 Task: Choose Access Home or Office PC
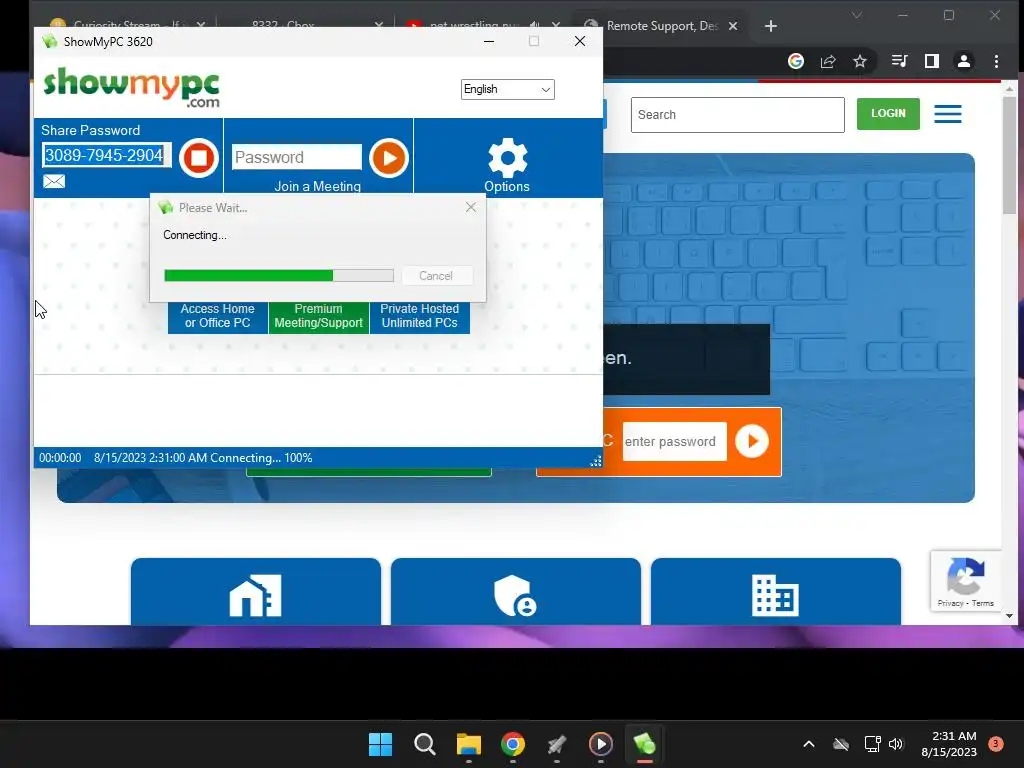217,316
